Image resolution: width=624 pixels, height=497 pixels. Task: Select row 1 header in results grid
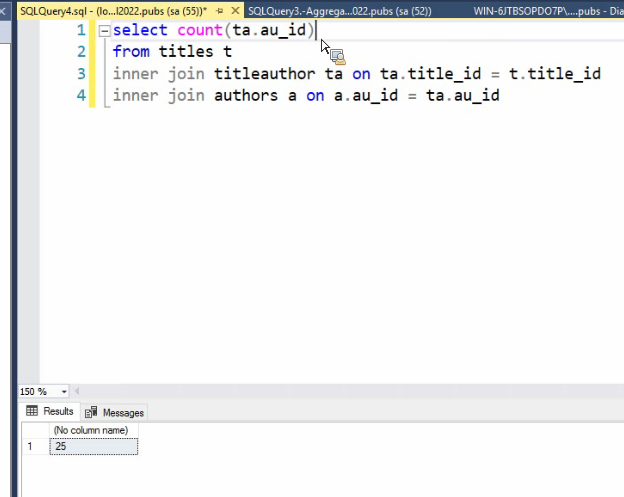click(x=35, y=446)
